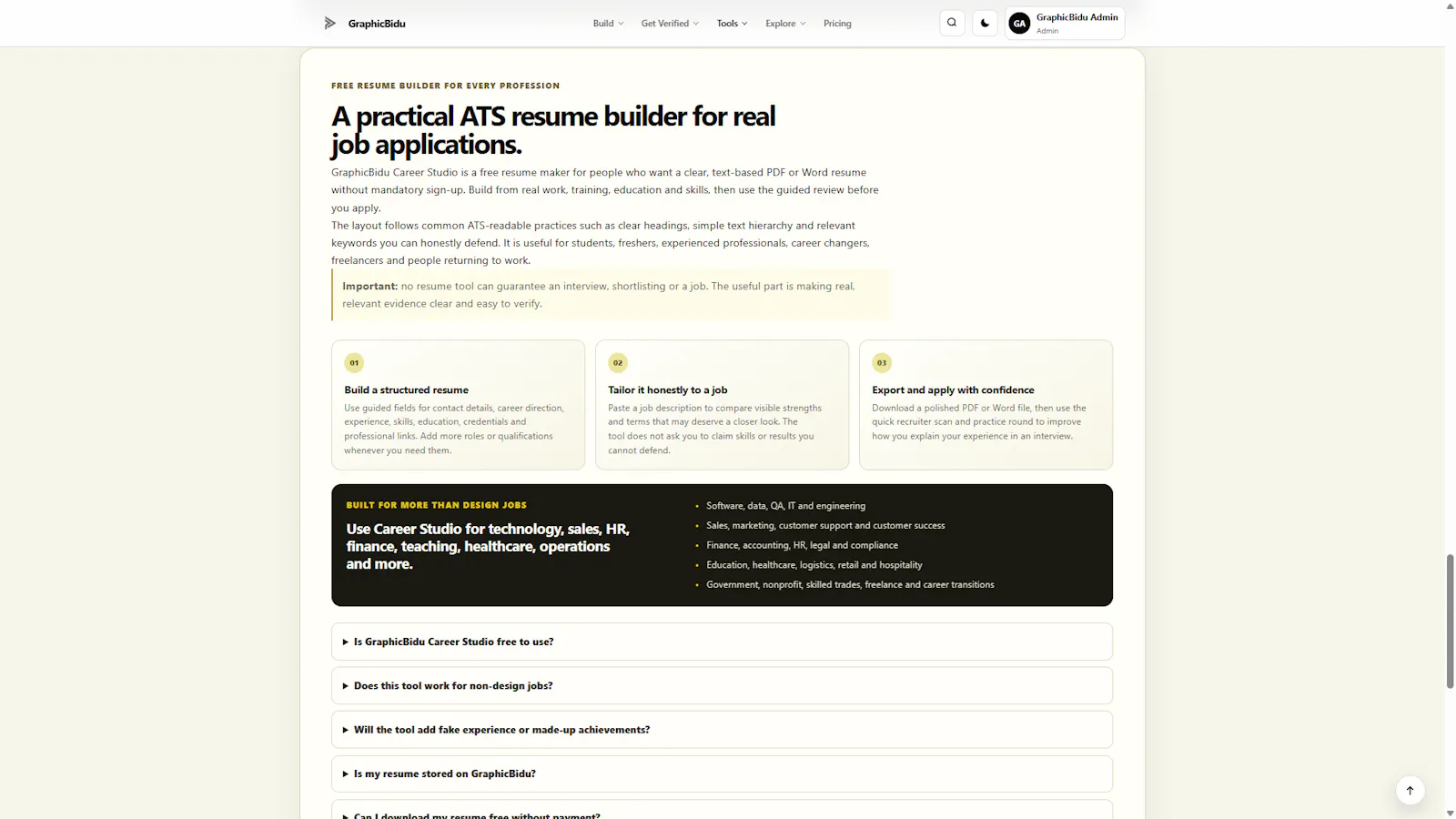
Task: Click 'Finance, accounting, HR, legal and compliance' item
Action: pos(802,545)
